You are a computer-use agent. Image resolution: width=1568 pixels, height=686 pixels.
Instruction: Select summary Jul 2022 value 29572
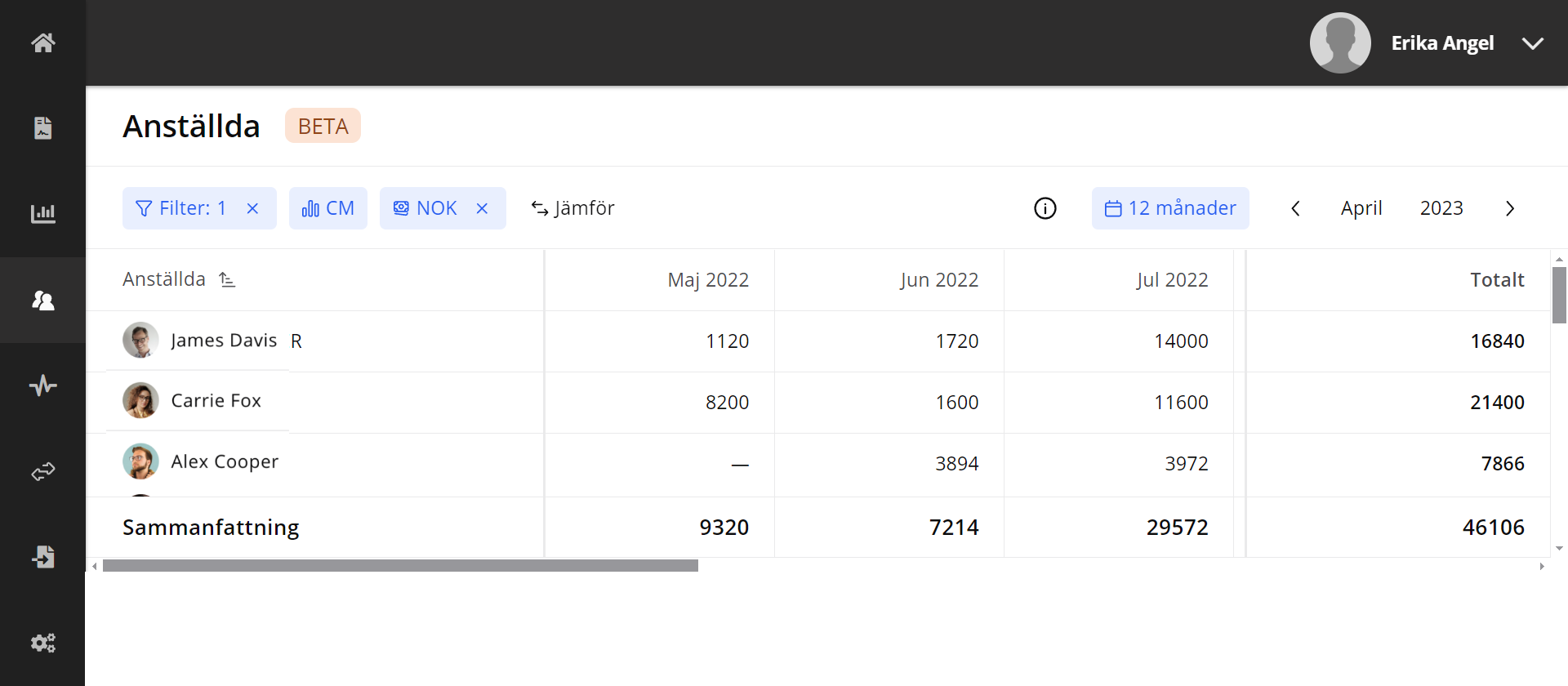pyautogui.click(x=1177, y=528)
